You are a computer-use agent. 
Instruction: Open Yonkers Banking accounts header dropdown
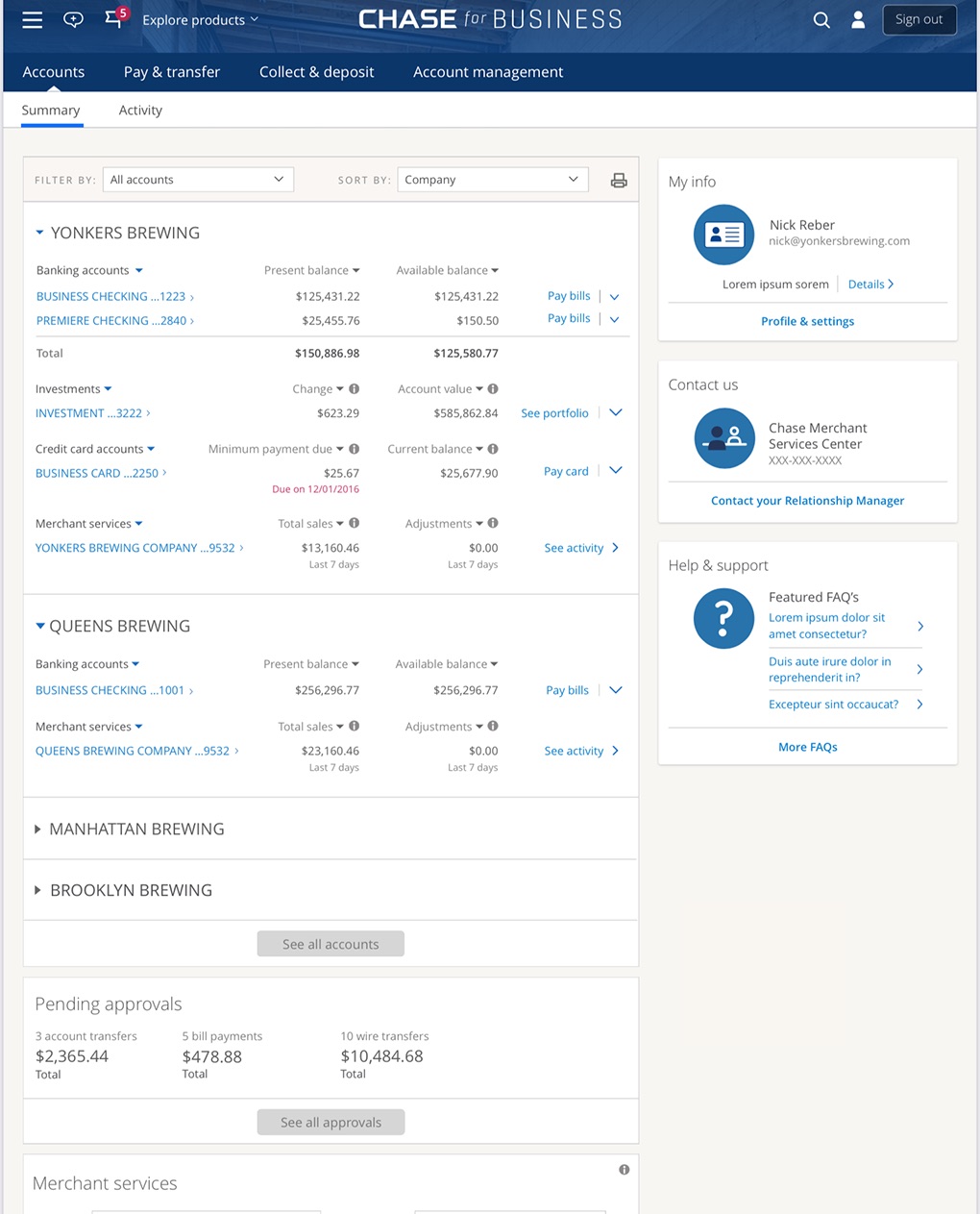coord(89,270)
